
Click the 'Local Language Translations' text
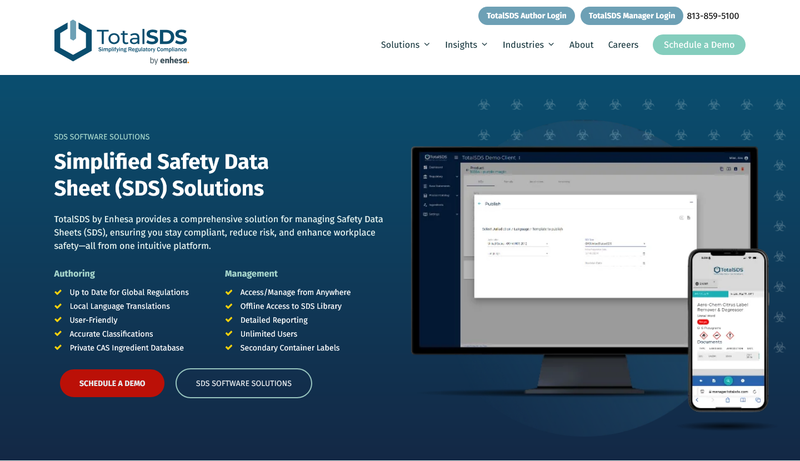tap(120, 306)
